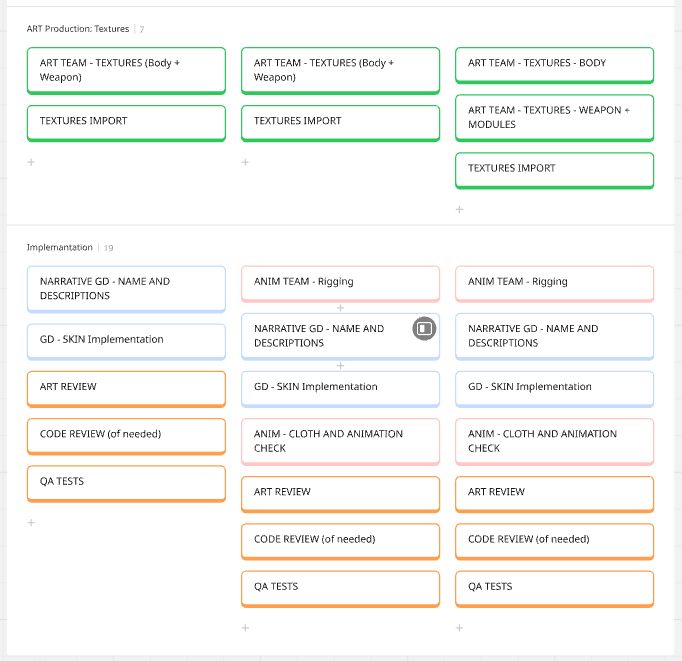The width and height of the screenshot is (682, 661).
Task: Select the right column's ANIM - CLOTH AND ANIMATION CHECK card
Action: click(x=554, y=441)
